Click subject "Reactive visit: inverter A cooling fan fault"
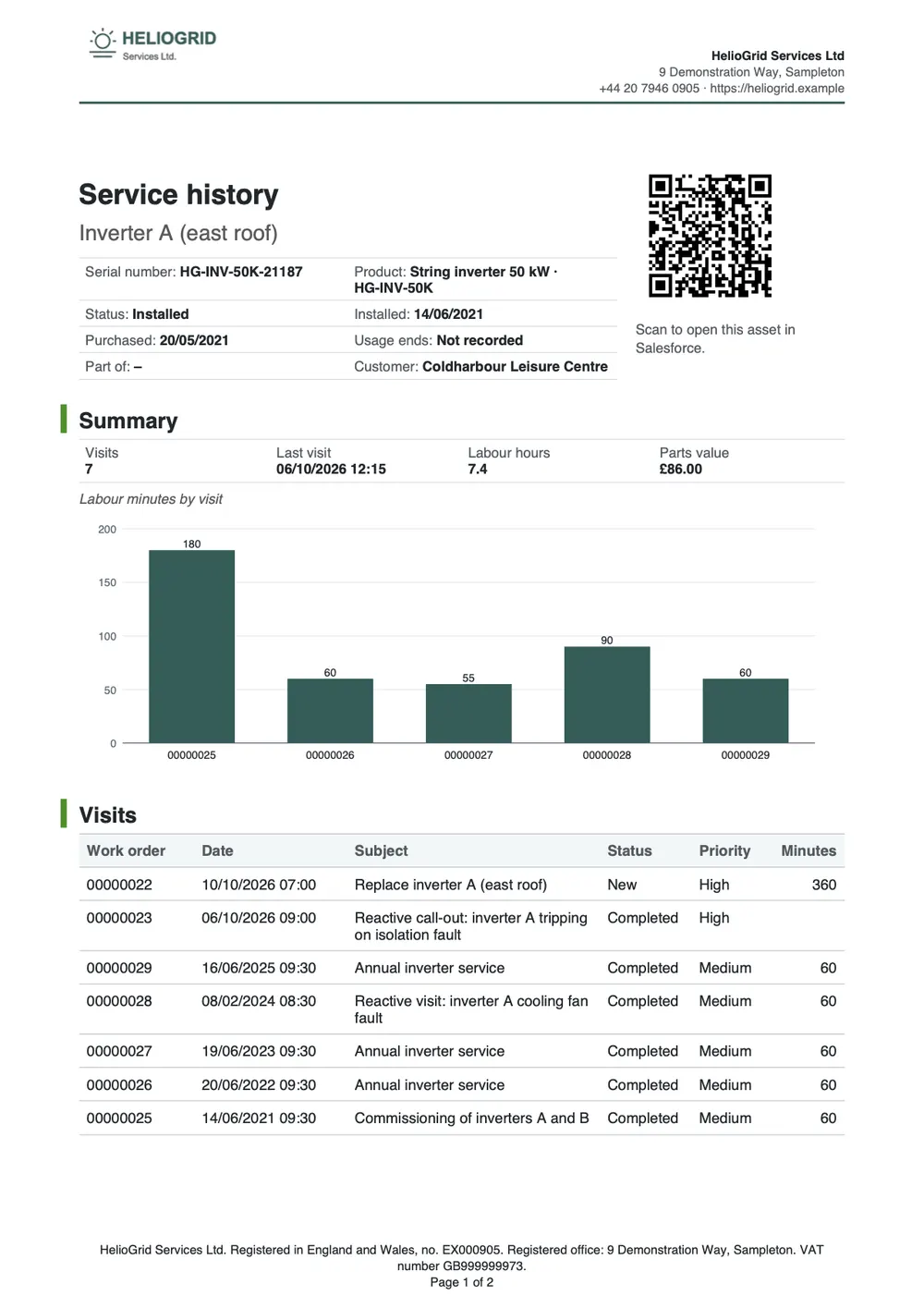Screen dimensions: 924x1308 (x=471, y=1009)
